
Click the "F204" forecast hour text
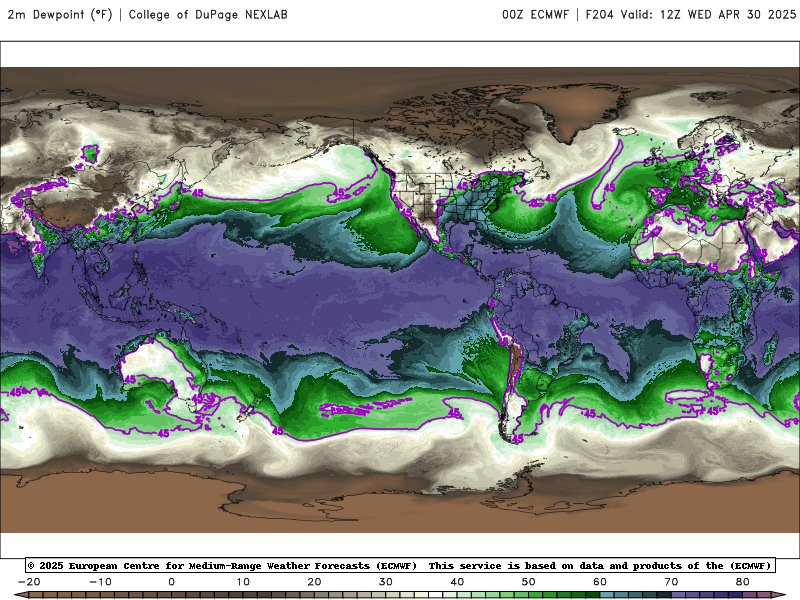tap(599, 14)
